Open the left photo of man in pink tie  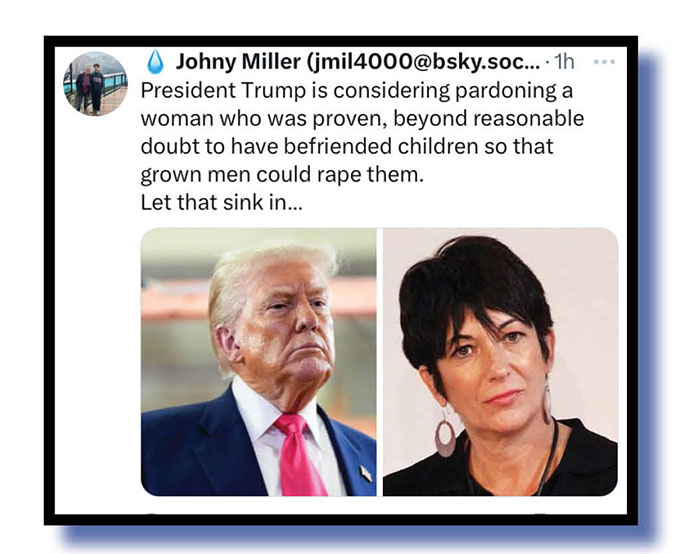(x=259, y=362)
